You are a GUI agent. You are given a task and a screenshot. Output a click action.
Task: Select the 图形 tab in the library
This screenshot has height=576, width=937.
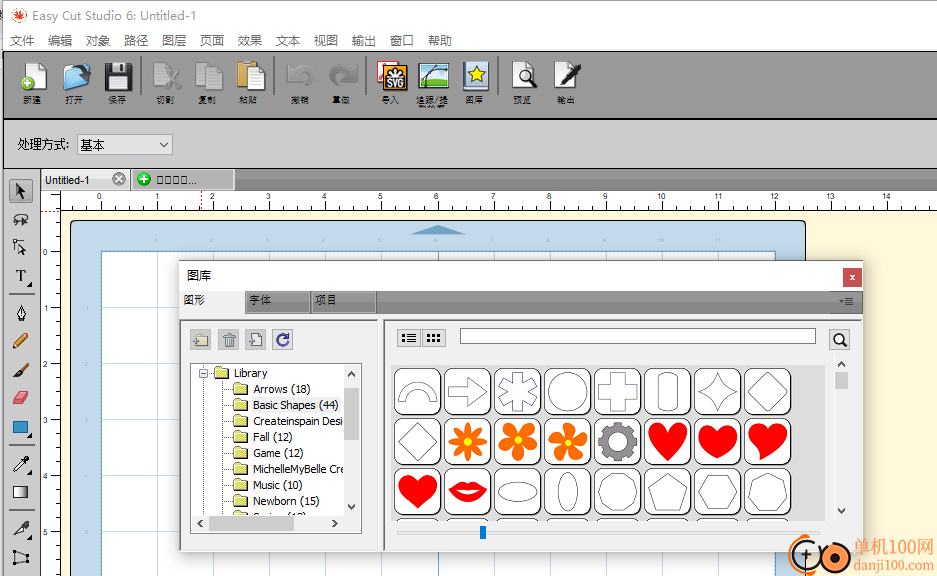pos(212,301)
